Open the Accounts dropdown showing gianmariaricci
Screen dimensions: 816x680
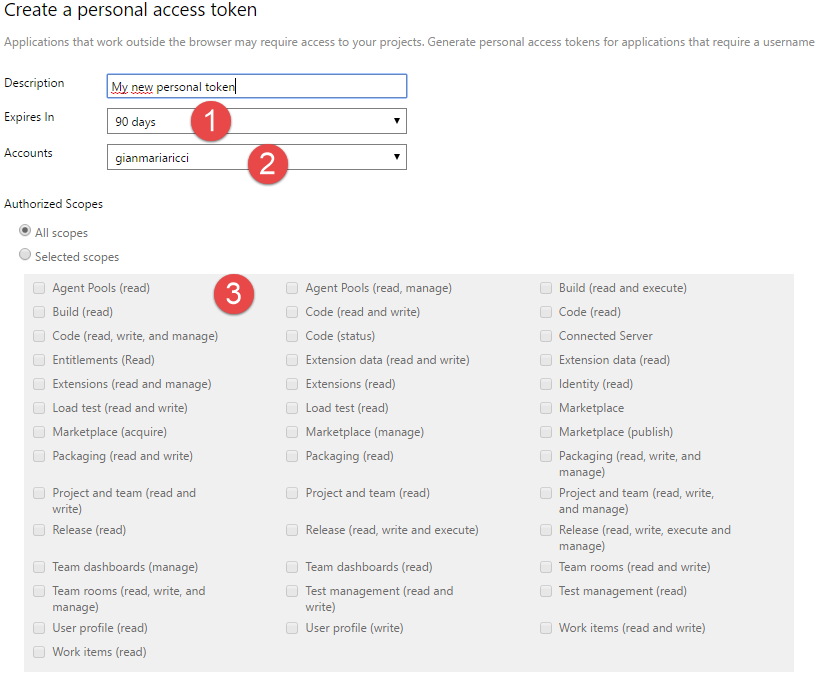coord(257,157)
